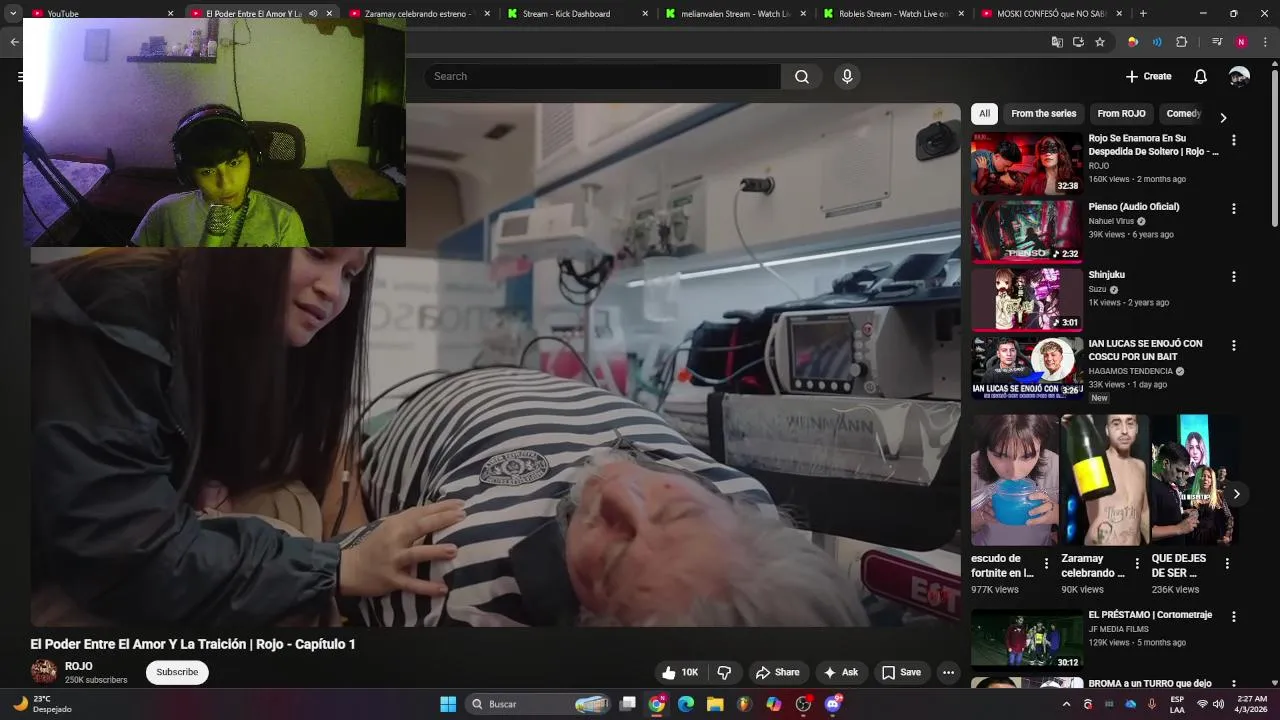Subscribe to the ROJO channel
1280x720 pixels.
tap(177, 672)
